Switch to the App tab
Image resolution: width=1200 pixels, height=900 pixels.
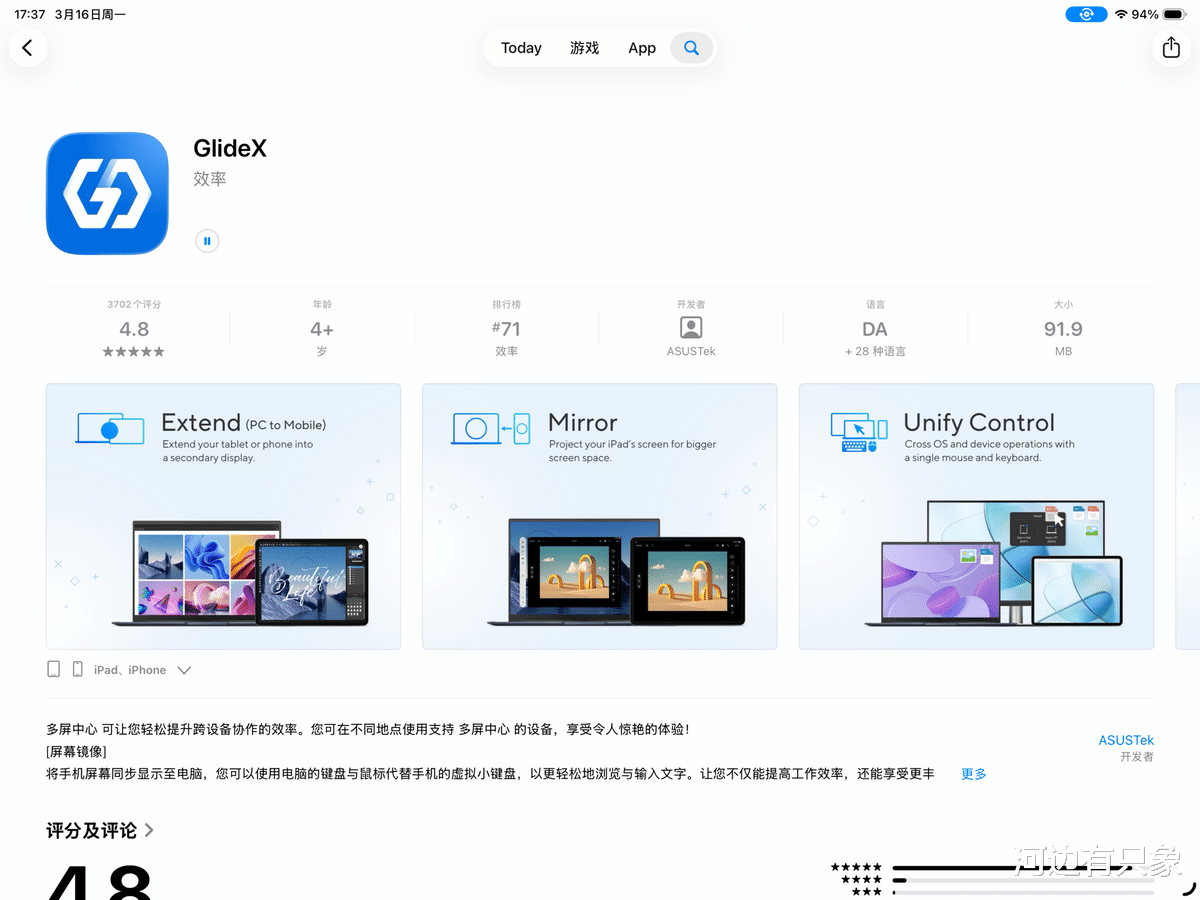(642, 48)
